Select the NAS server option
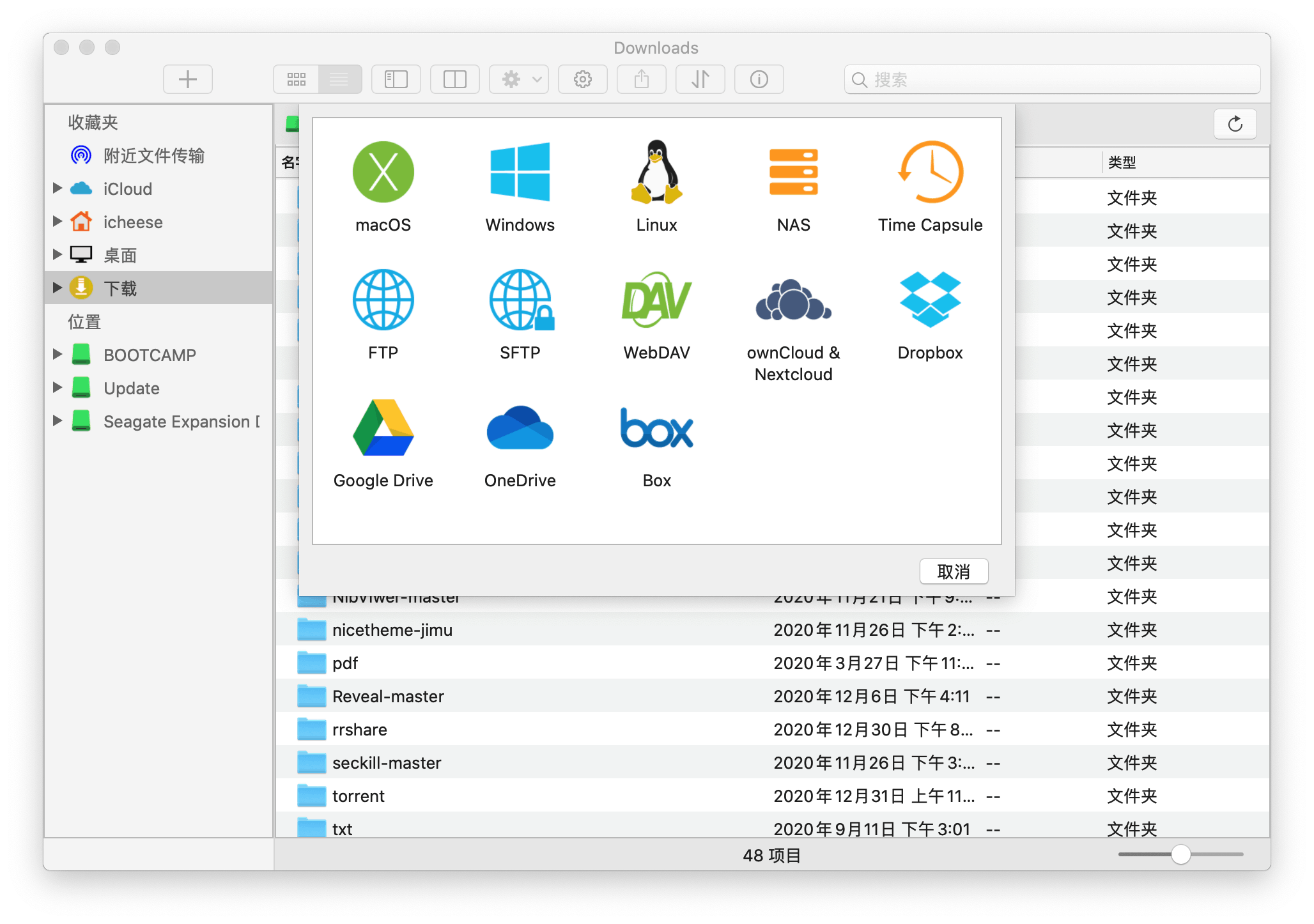This screenshot has width=1314, height=924. [x=793, y=173]
